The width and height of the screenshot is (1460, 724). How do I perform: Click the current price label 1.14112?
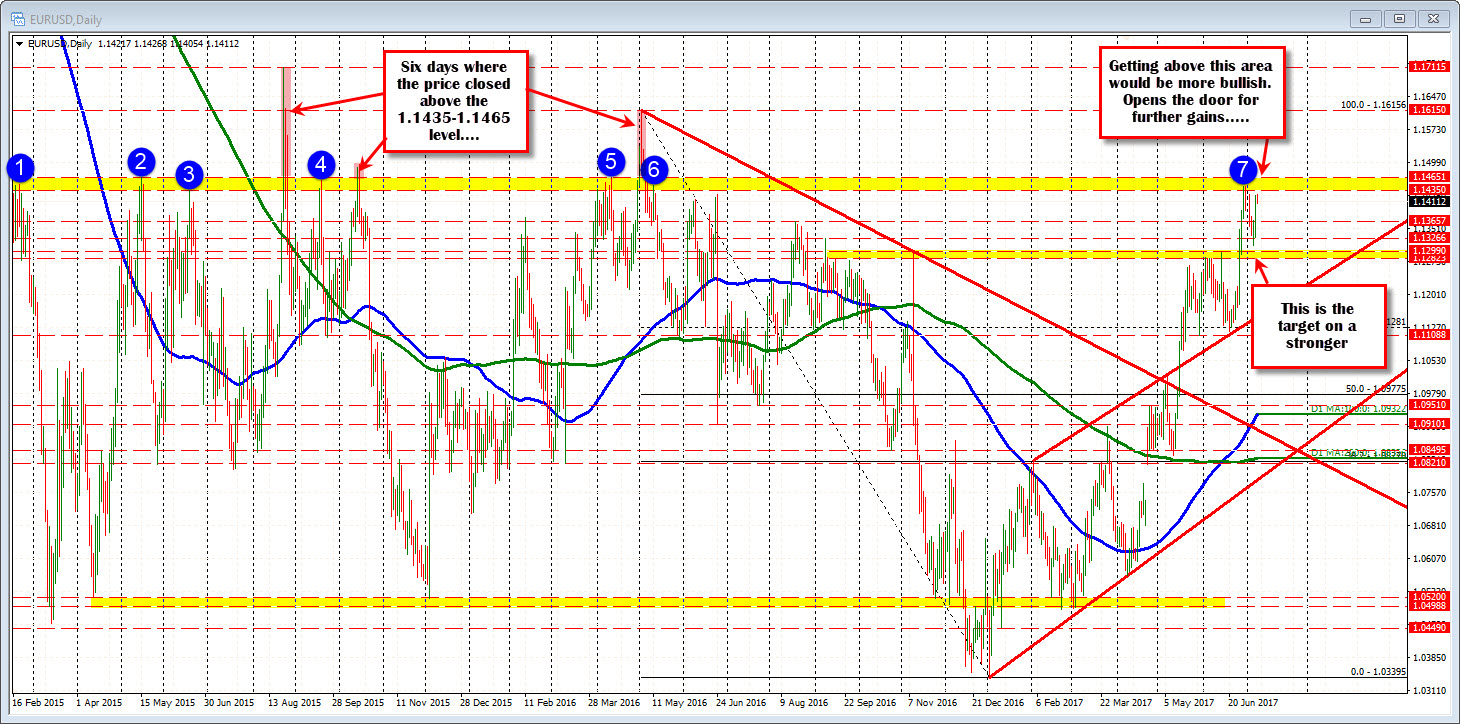click(1427, 201)
